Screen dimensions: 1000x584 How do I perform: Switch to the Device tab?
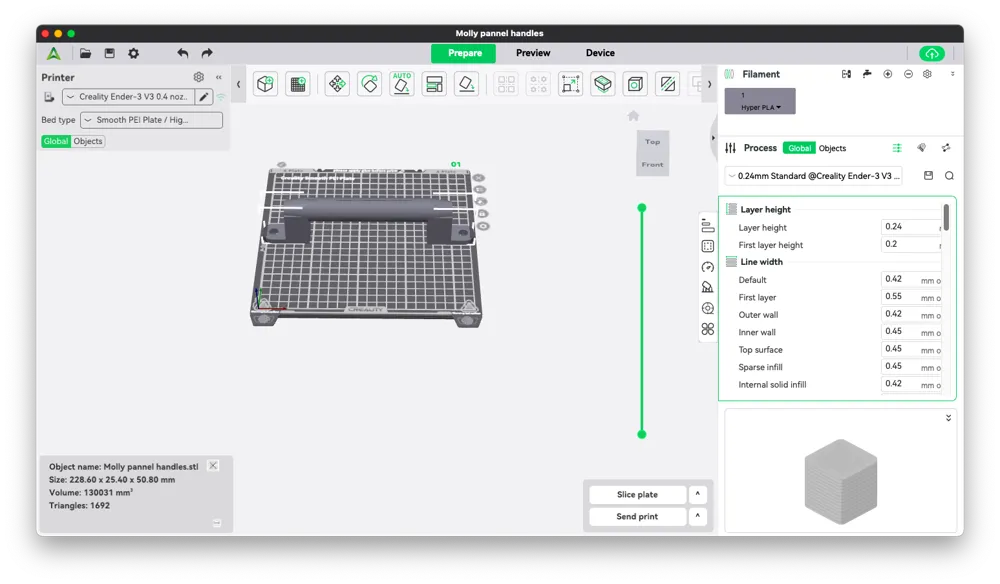[x=600, y=53]
